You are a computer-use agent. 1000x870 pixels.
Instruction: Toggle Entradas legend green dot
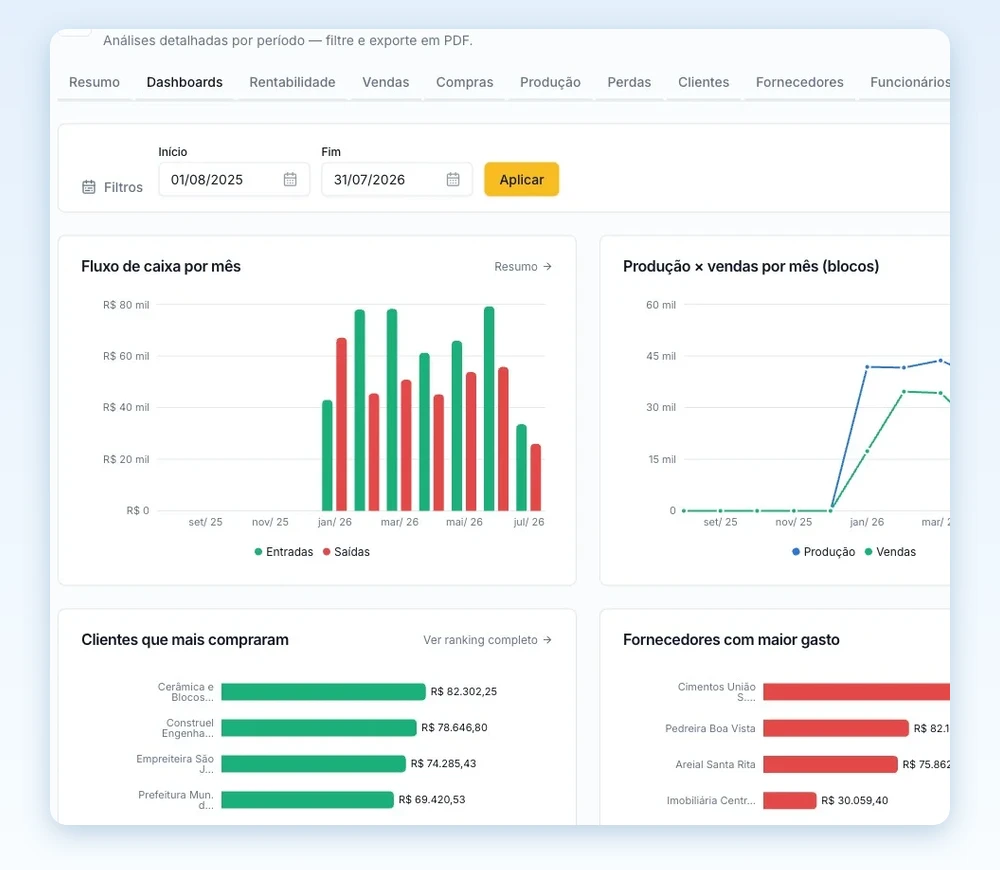point(258,552)
